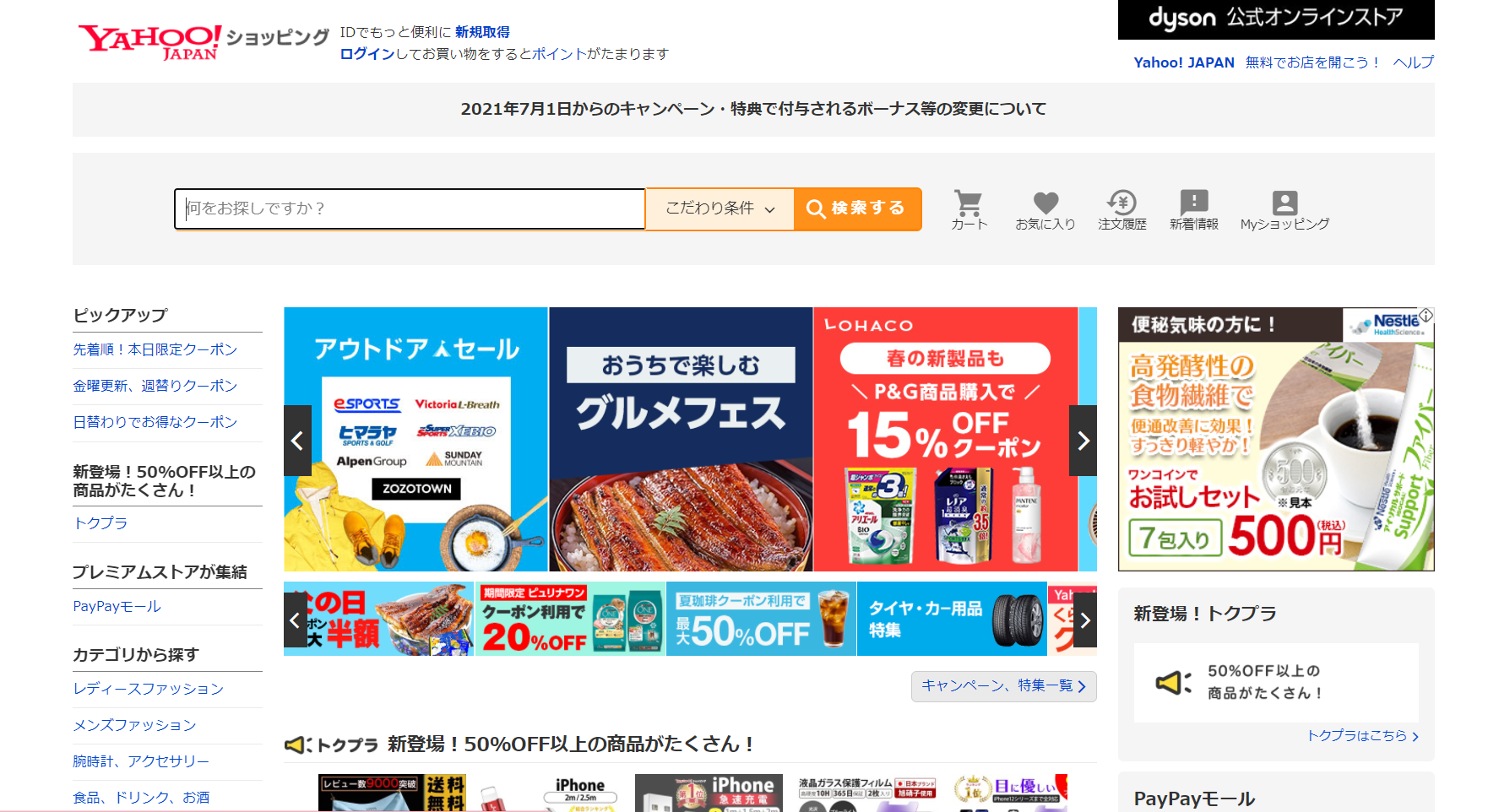Open new arrivals notification icon
The width and height of the screenshot is (1499, 812).
(1193, 203)
